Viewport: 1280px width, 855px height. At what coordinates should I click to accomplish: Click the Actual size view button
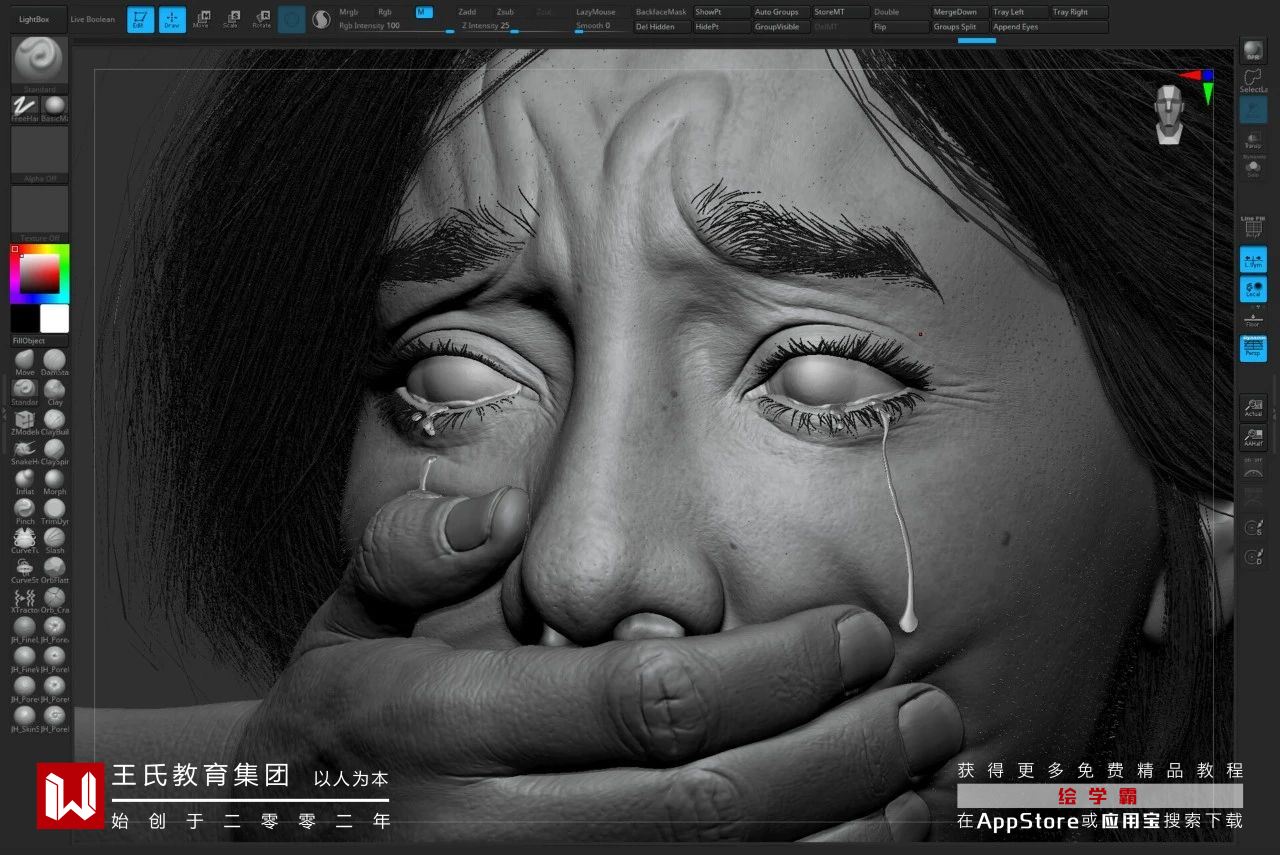click(1253, 407)
